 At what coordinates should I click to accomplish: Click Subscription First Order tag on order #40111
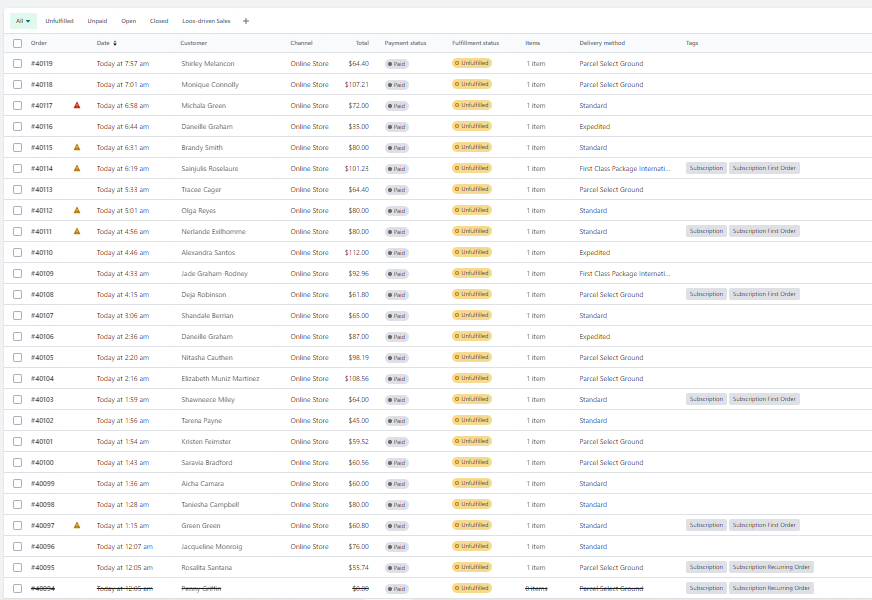coord(764,231)
